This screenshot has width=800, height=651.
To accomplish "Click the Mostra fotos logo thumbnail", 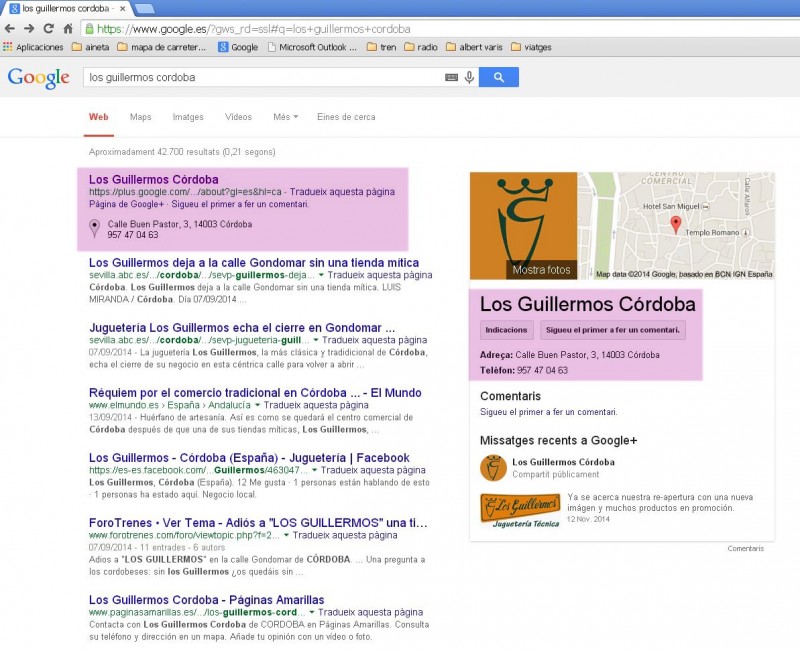I will point(523,226).
